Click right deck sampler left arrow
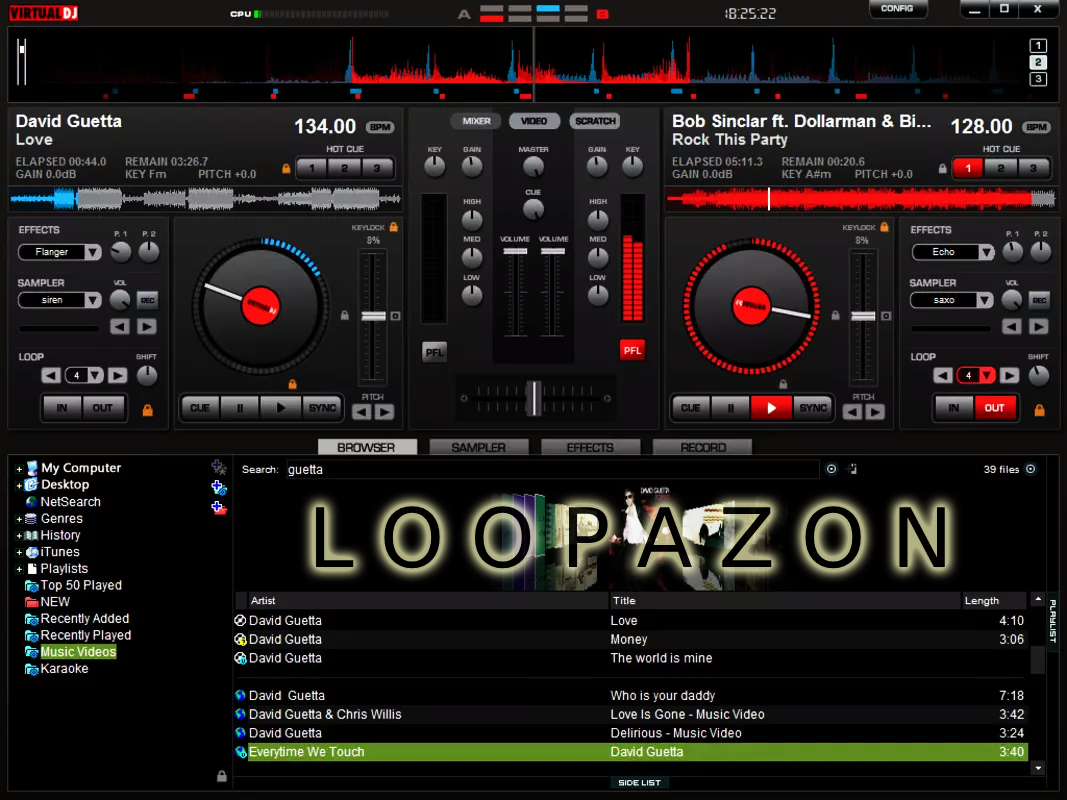 click(x=1012, y=327)
